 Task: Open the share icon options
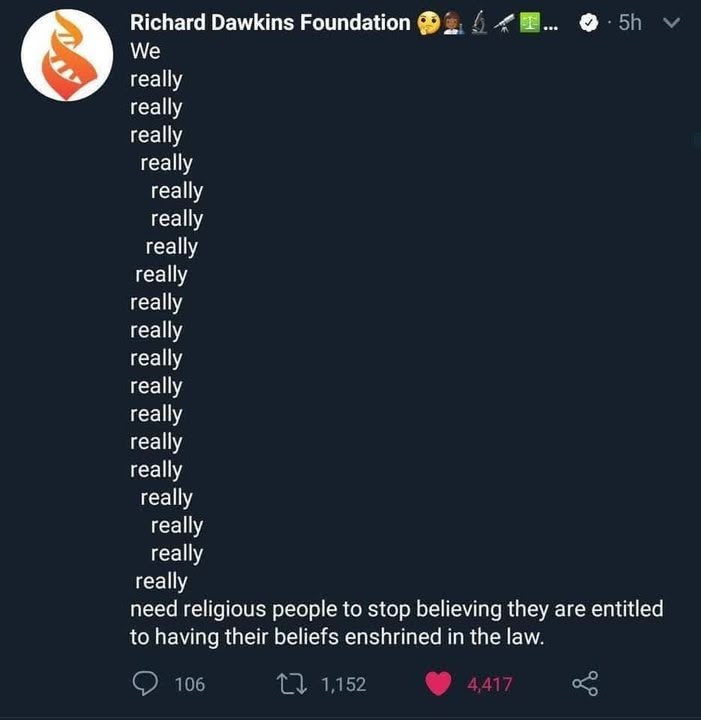click(584, 683)
